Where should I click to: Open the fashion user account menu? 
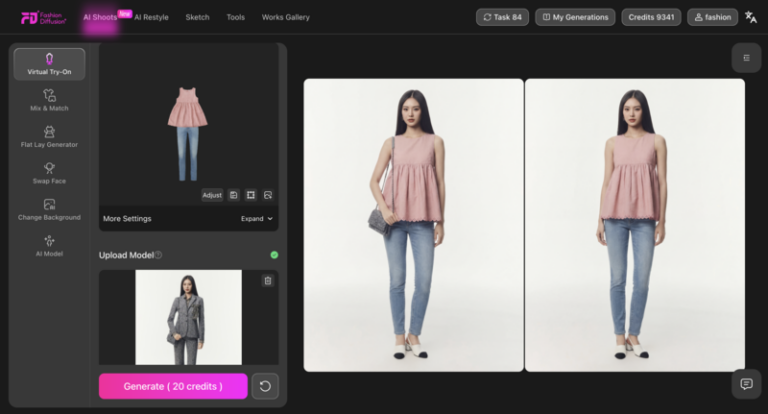pos(713,17)
